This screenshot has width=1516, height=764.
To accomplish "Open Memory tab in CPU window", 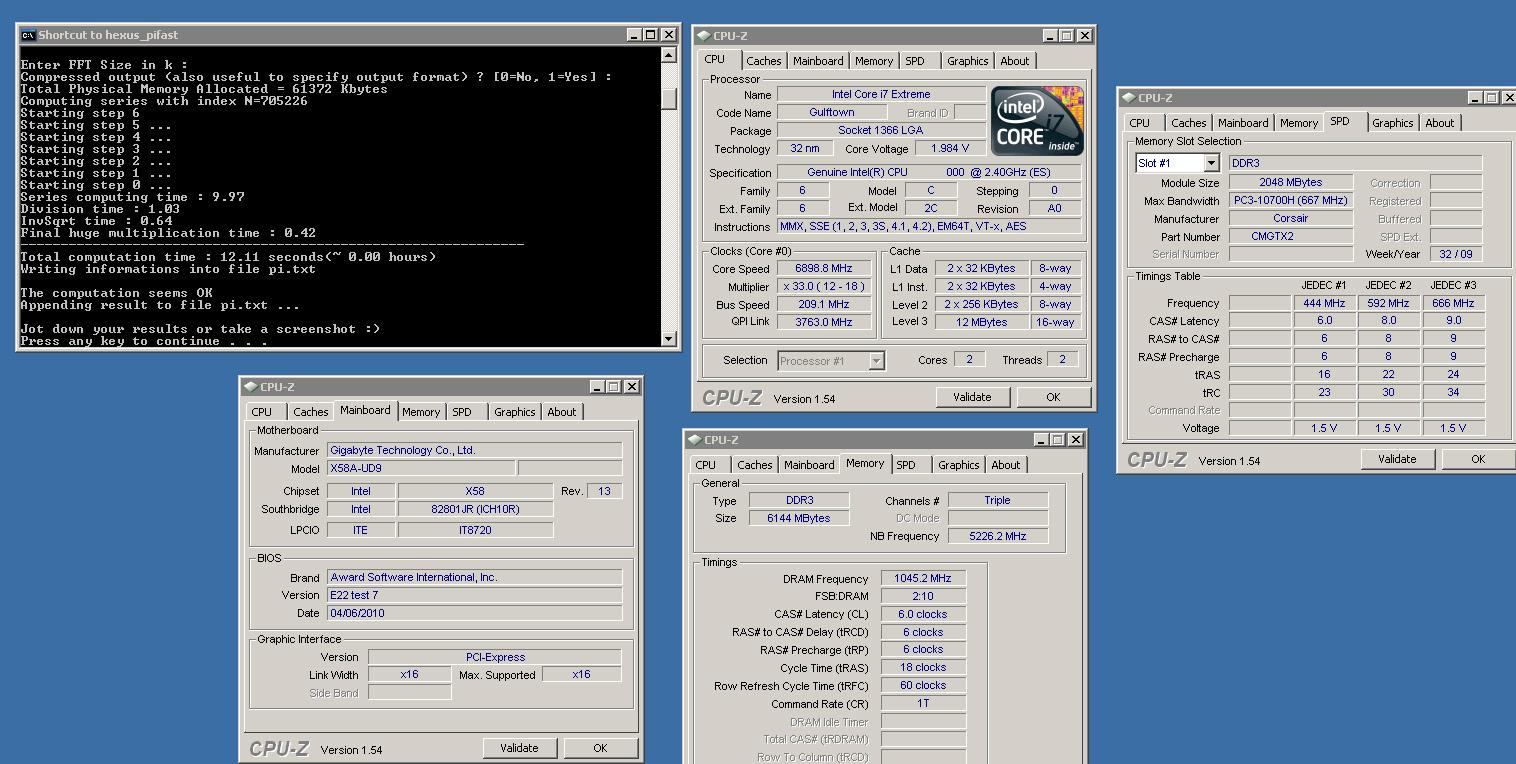I will pyautogui.click(x=874, y=61).
